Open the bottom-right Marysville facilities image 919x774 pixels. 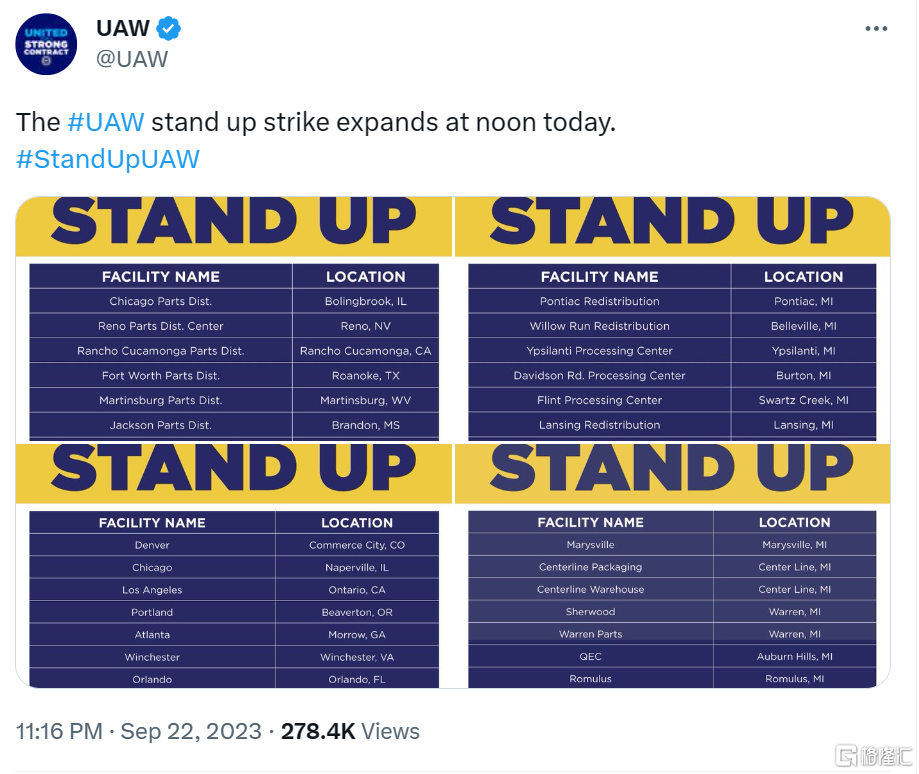tap(672, 566)
